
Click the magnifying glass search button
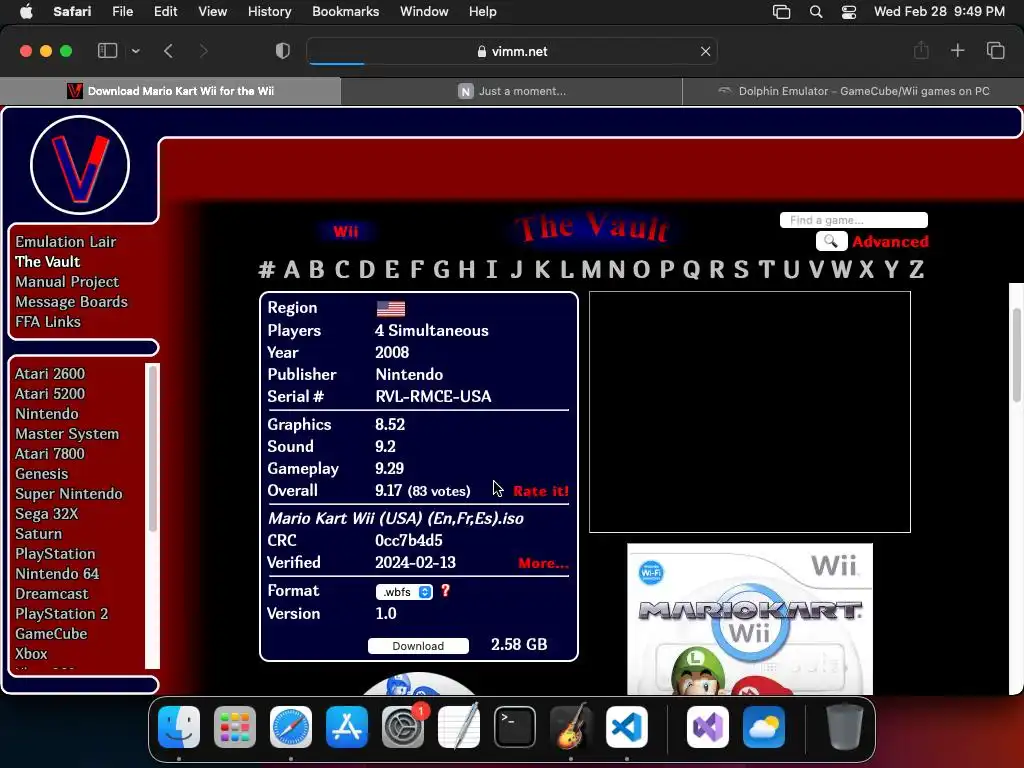tap(831, 241)
